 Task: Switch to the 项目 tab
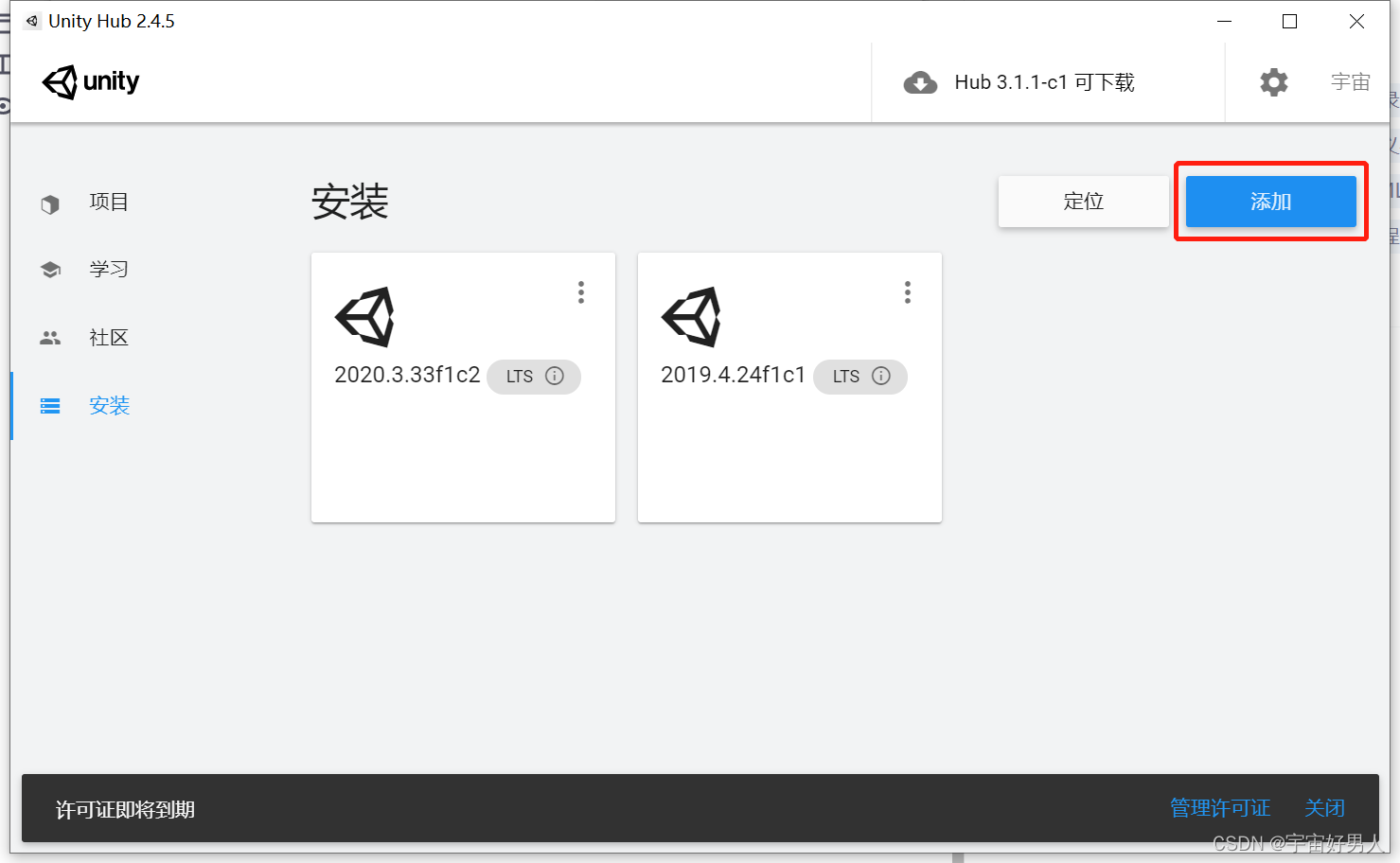(x=109, y=202)
